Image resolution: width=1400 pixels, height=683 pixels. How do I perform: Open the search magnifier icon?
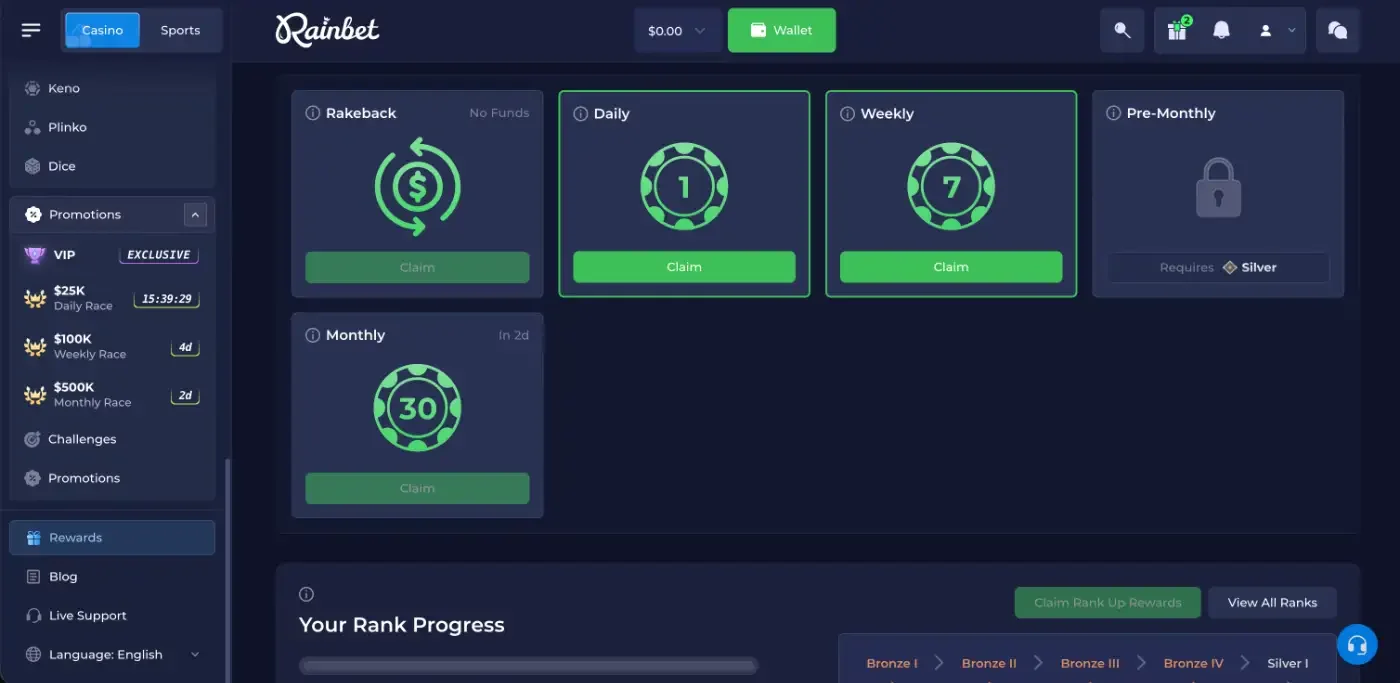1122,30
